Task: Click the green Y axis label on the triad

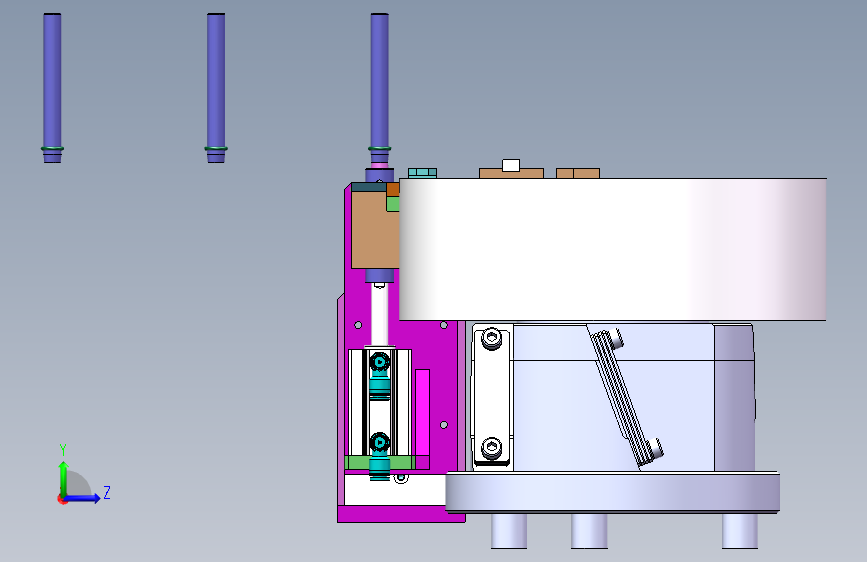Action: click(x=63, y=449)
